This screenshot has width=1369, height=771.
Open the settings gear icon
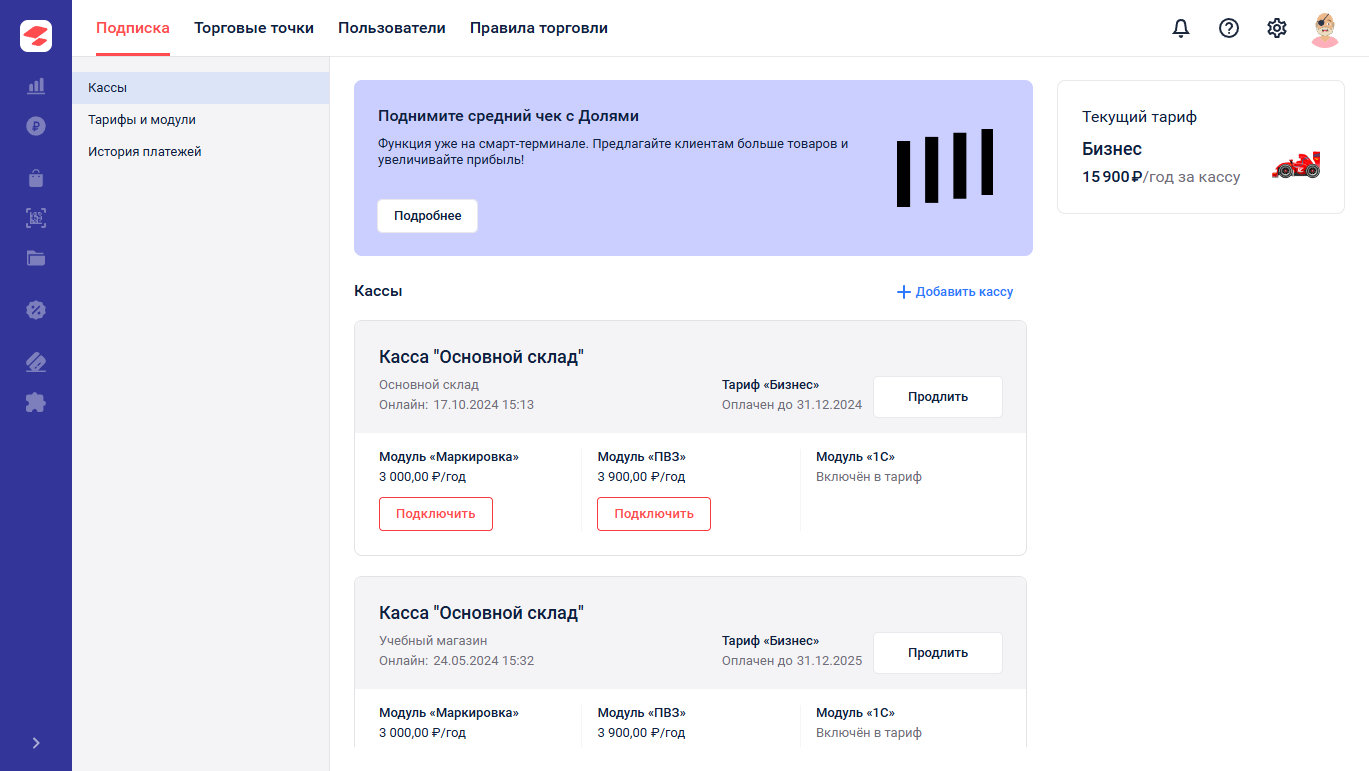[1277, 28]
